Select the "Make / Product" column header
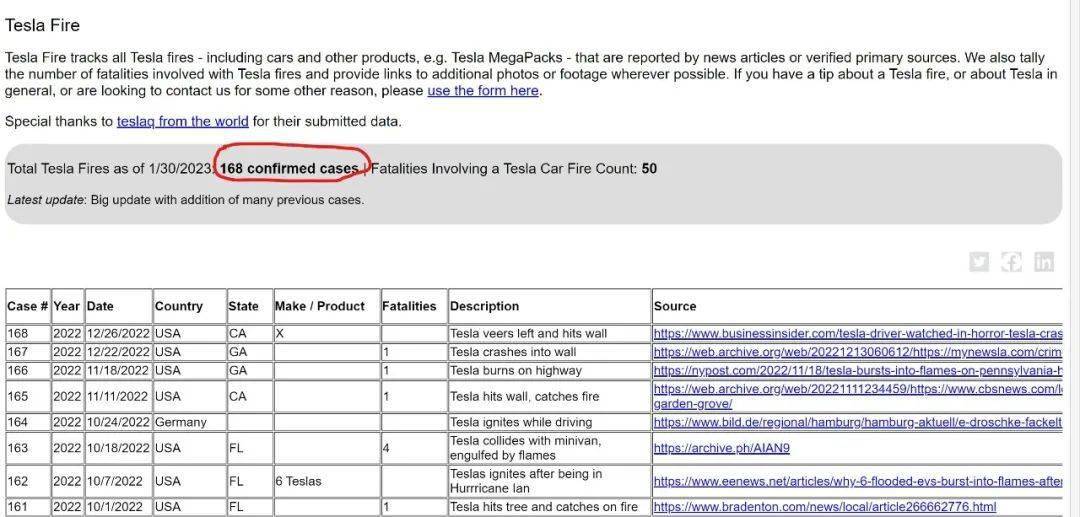 click(320, 306)
